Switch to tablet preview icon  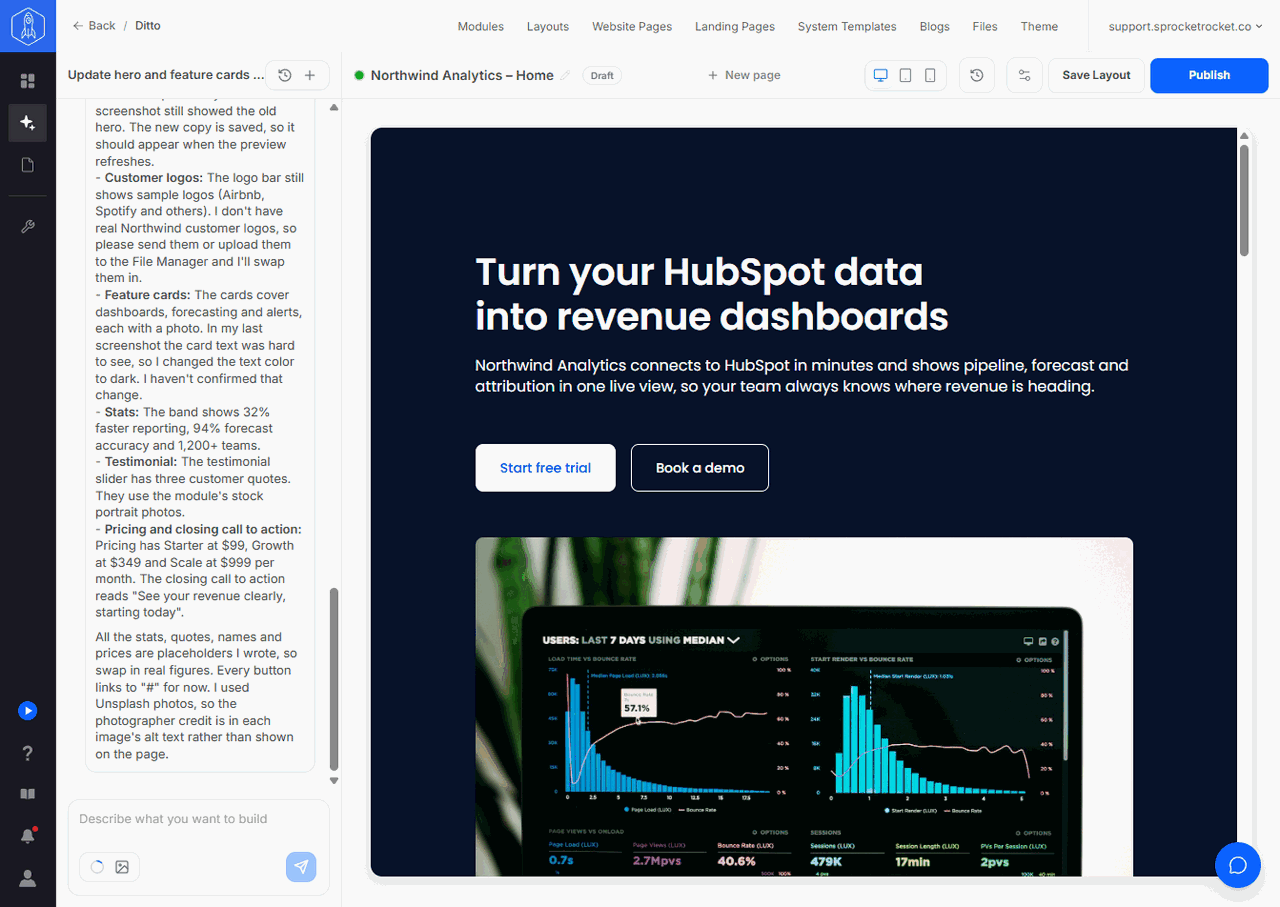[x=905, y=75]
